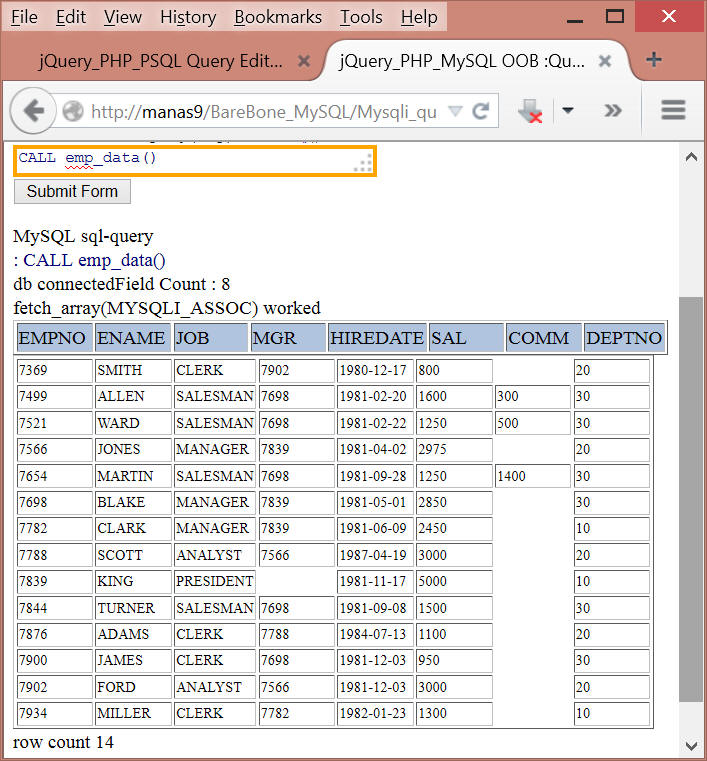Open the downloads arrow icon
707x761 pixels.
(530, 111)
